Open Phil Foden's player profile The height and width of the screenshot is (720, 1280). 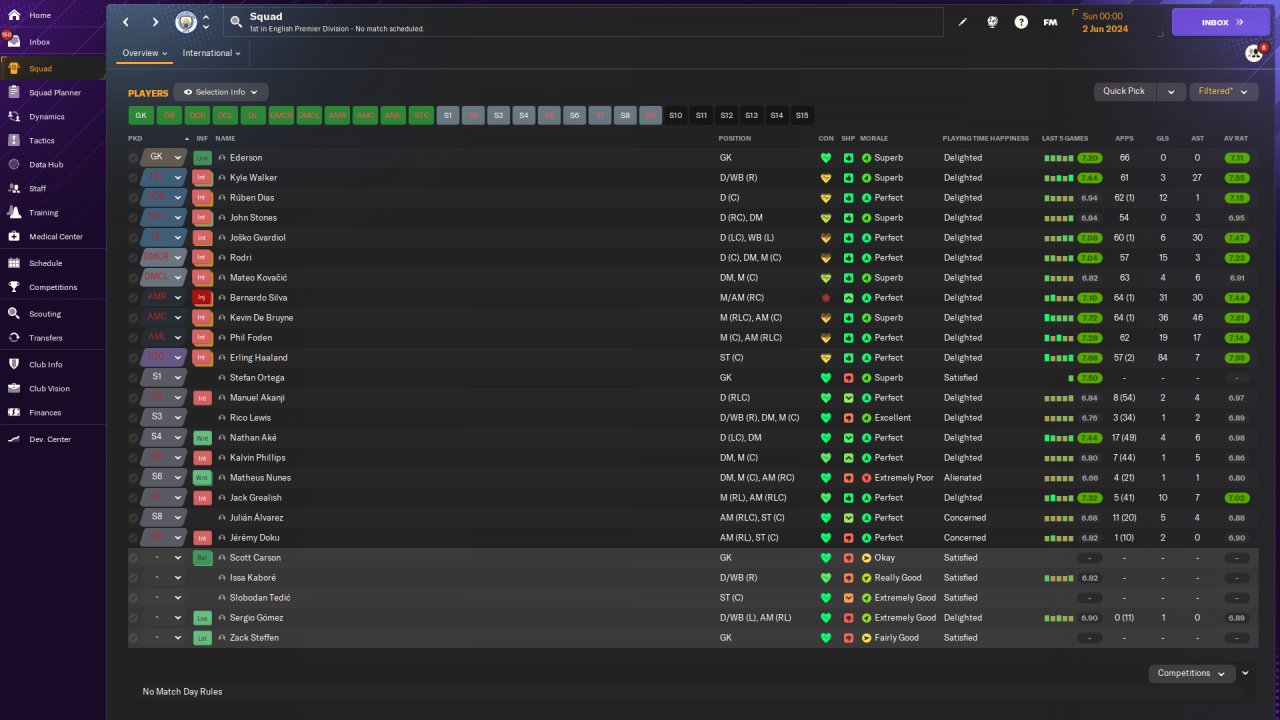pos(251,338)
